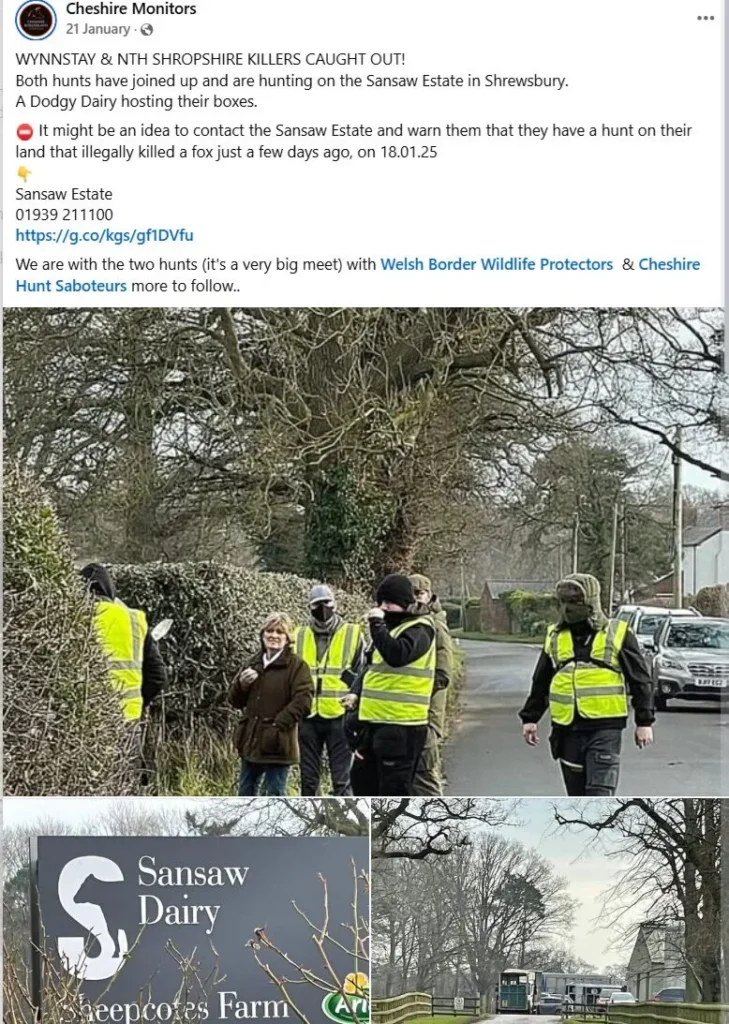Click the Sansaw Estate phone number
The height and width of the screenshot is (1024, 729).
(x=64, y=215)
